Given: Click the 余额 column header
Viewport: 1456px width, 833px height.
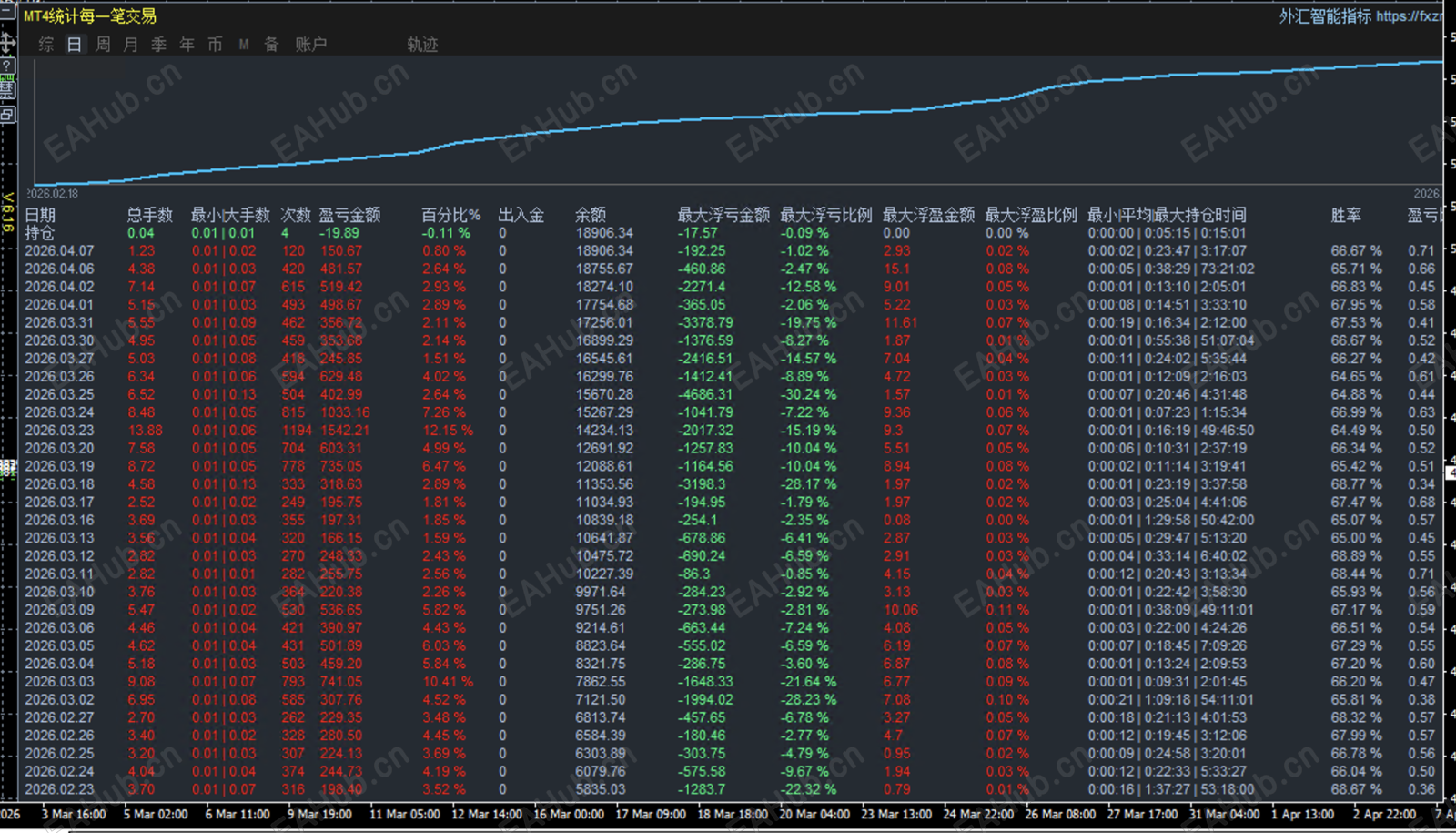Looking at the screenshot, I should [x=591, y=215].
